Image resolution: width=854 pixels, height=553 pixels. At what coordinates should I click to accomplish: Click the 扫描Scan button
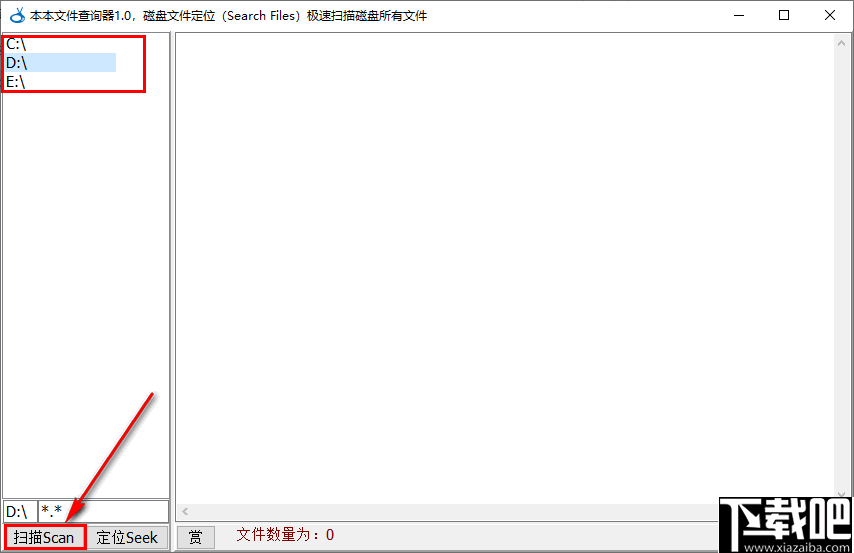point(45,537)
